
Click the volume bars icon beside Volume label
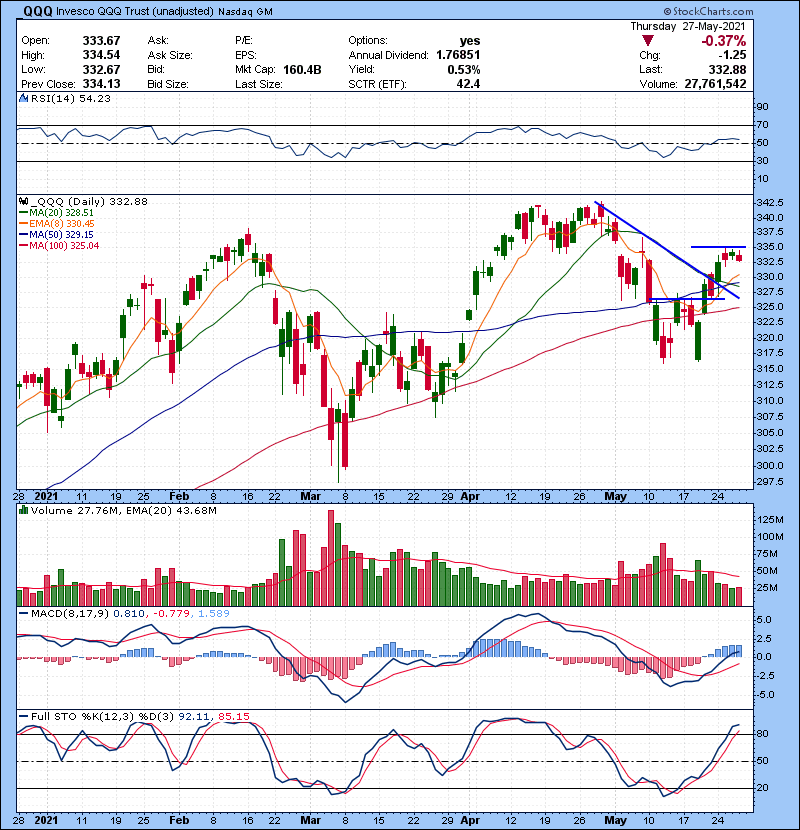(x=23, y=510)
